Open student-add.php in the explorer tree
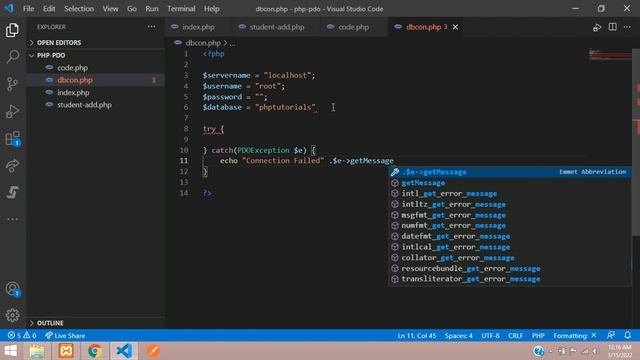 tap(84, 105)
